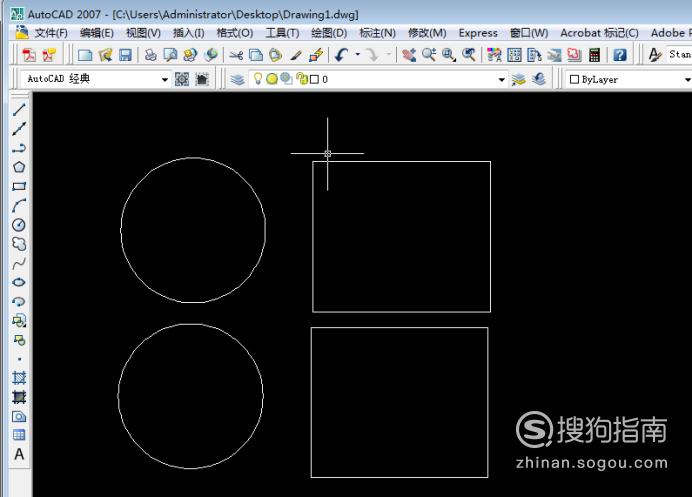Click the Plot print icon

150,55
